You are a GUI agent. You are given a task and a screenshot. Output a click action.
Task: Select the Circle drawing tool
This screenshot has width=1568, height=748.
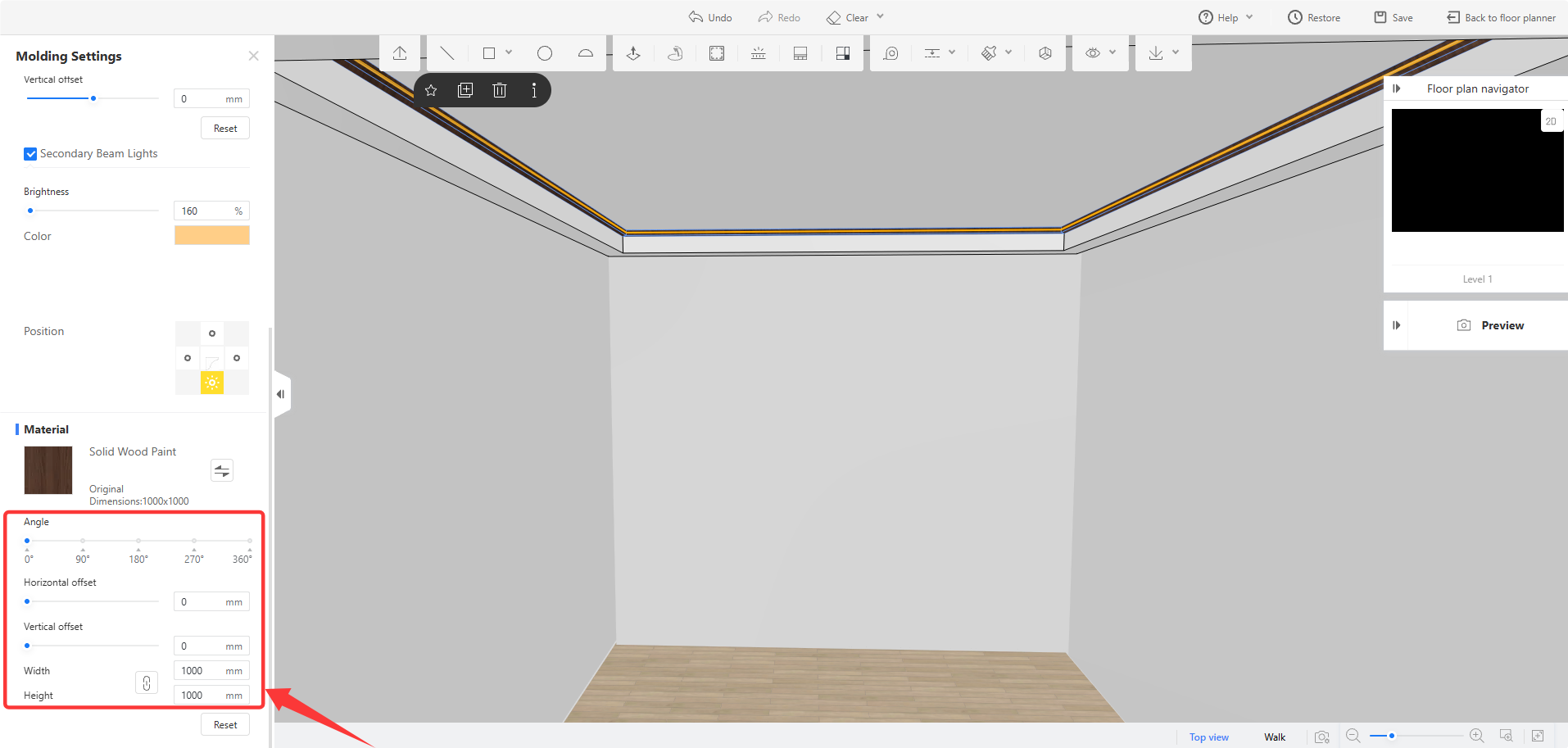pos(545,53)
